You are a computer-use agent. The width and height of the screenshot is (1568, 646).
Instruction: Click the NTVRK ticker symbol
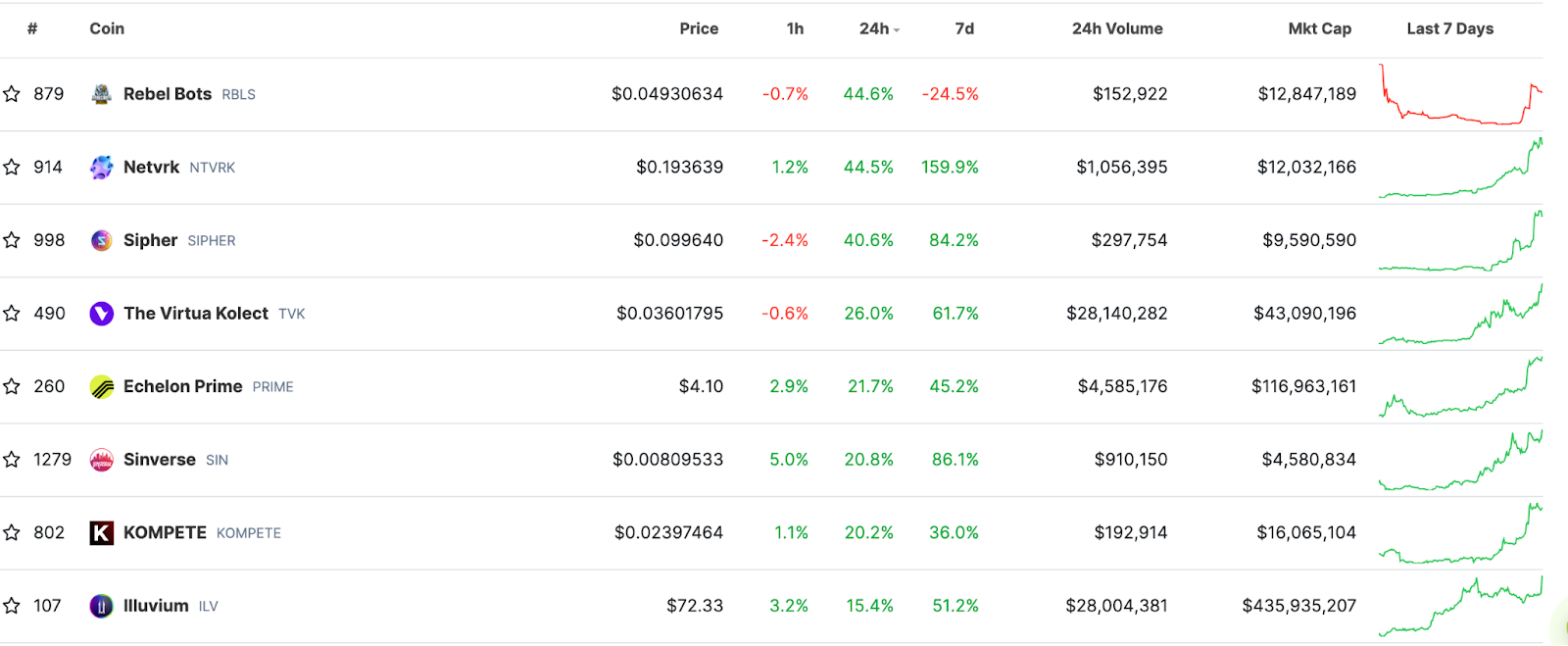[213, 169]
